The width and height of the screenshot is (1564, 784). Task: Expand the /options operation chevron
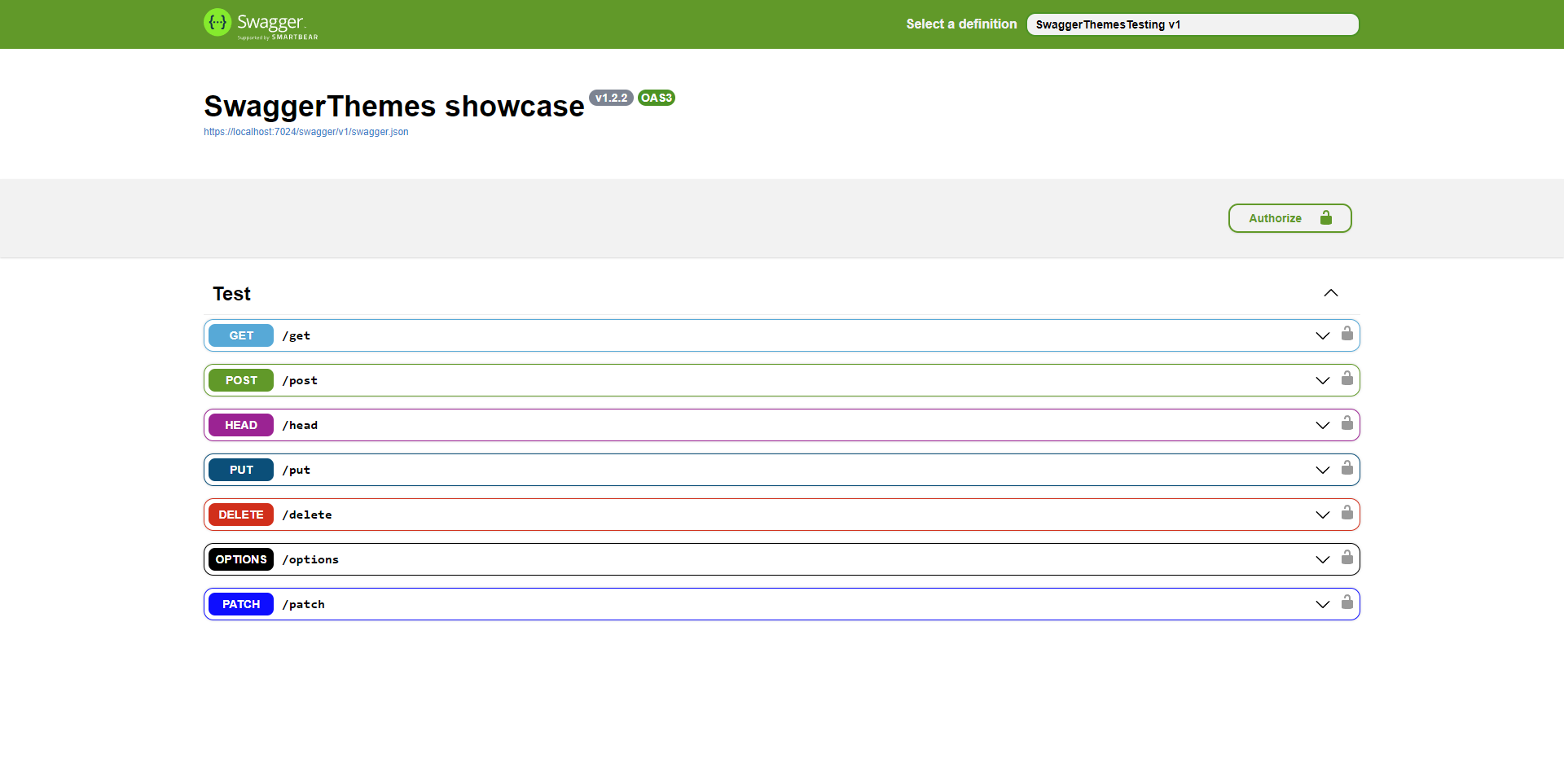click(x=1323, y=559)
